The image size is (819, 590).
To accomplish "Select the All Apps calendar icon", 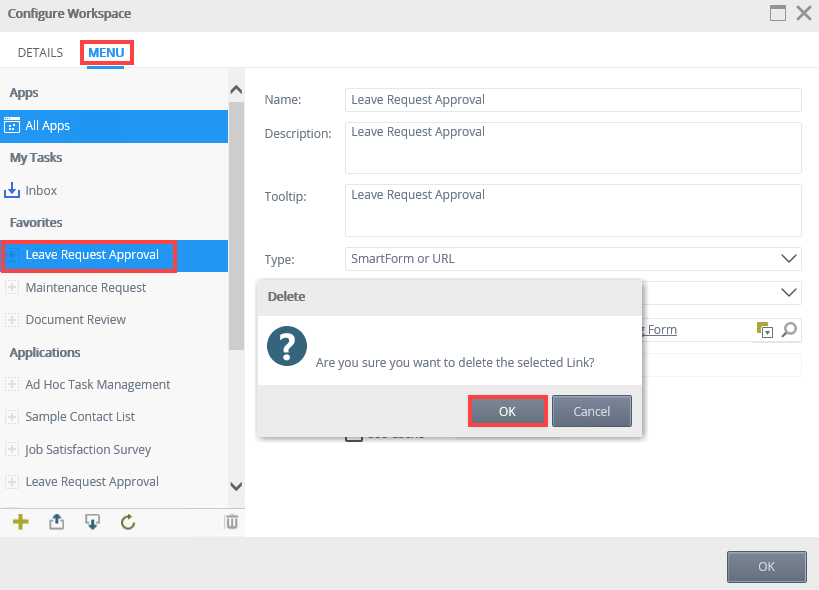I will pos(12,126).
